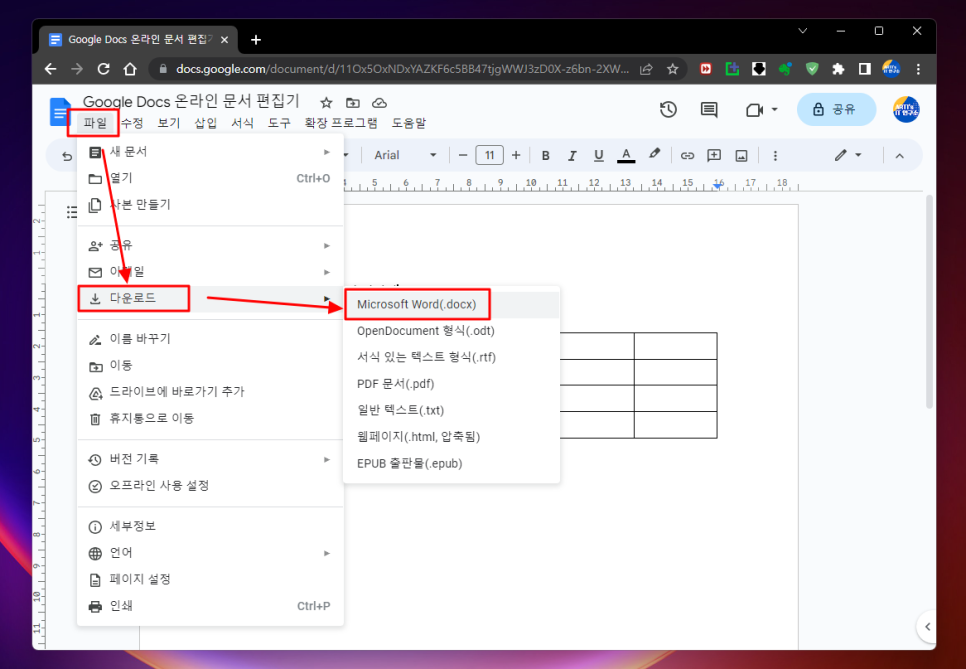Open the 도움말 menu
The height and width of the screenshot is (669, 966).
pyautogui.click(x=408, y=123)
